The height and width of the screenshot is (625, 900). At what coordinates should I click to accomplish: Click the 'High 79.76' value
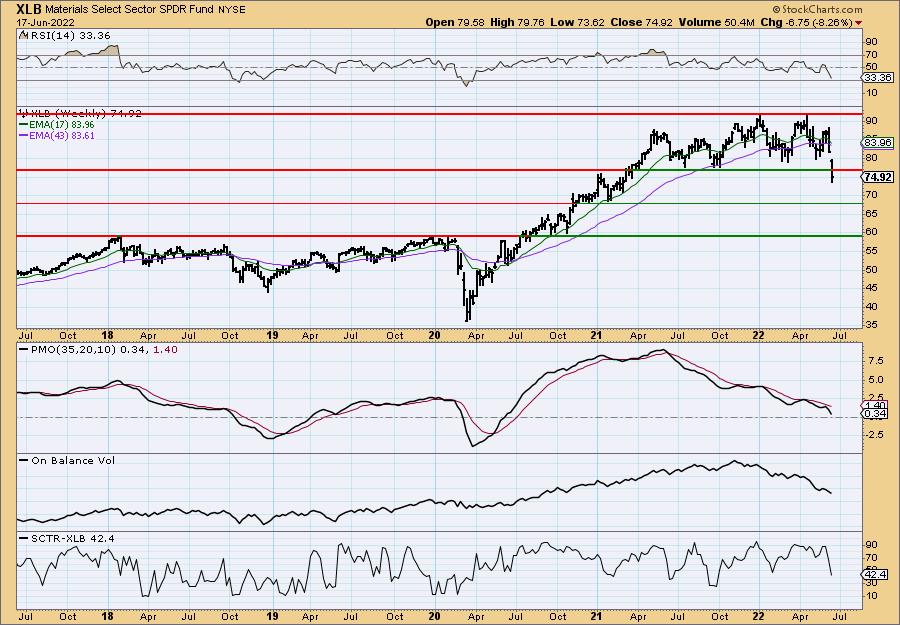point(517,22)
